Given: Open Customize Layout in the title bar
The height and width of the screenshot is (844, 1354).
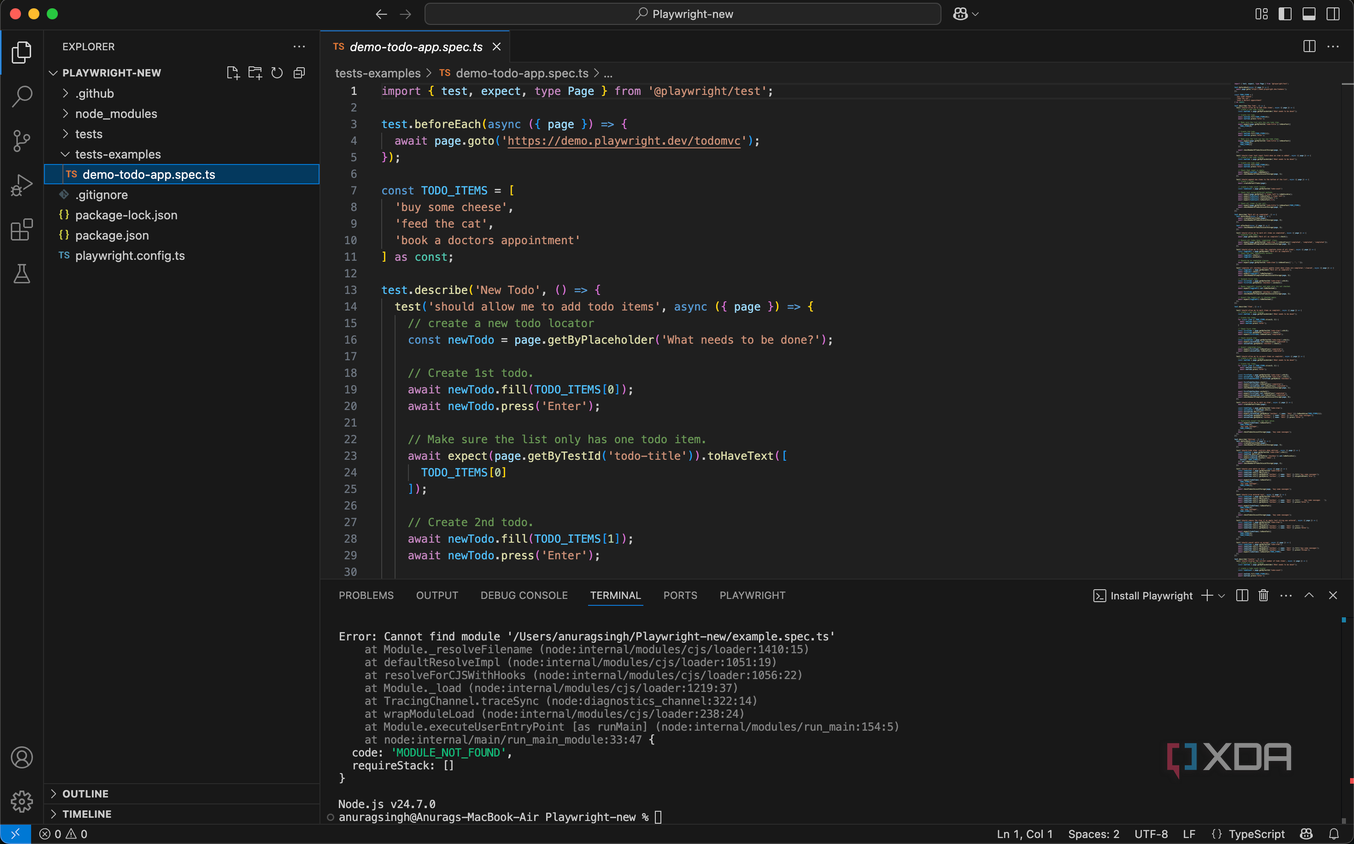Looking at the screenshot, I should click(1262, 14).
